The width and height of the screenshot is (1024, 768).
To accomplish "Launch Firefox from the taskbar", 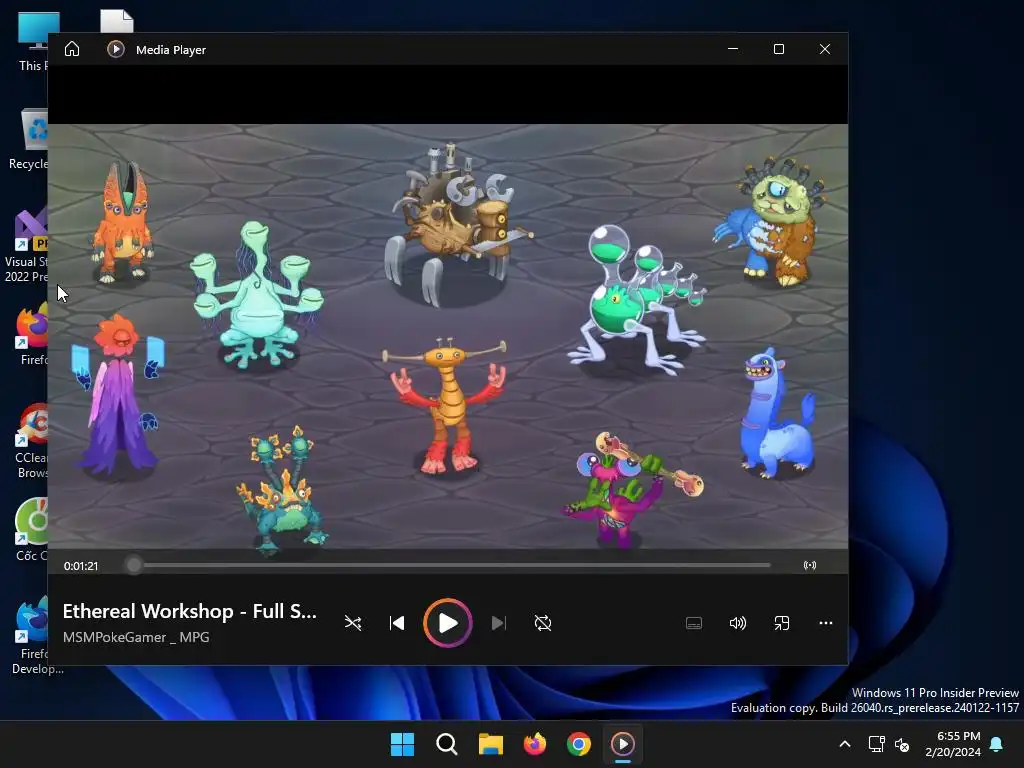I will click(535, 744).
